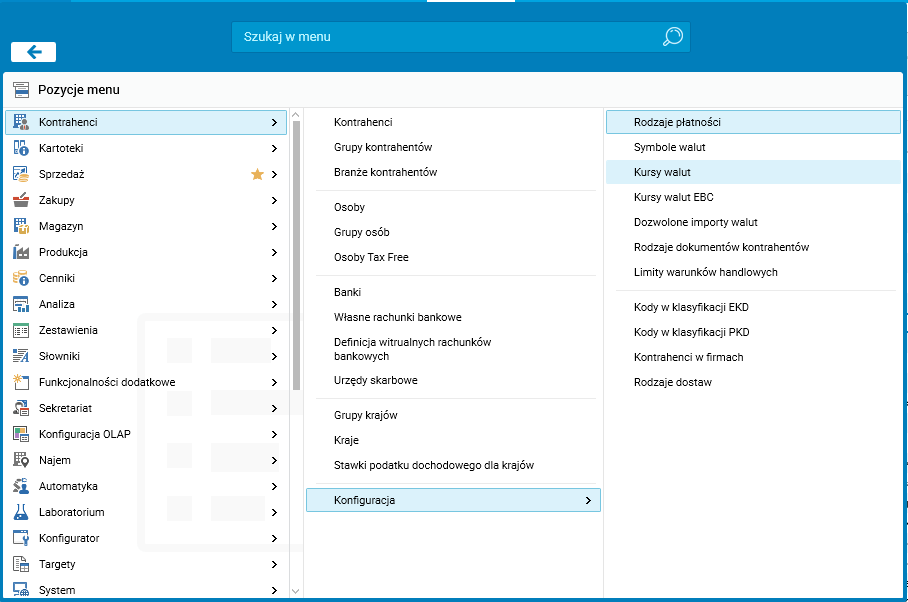Open Rodzaje dokumentów kontrahentów
The image size is (908, 602).
pos(721,247)
